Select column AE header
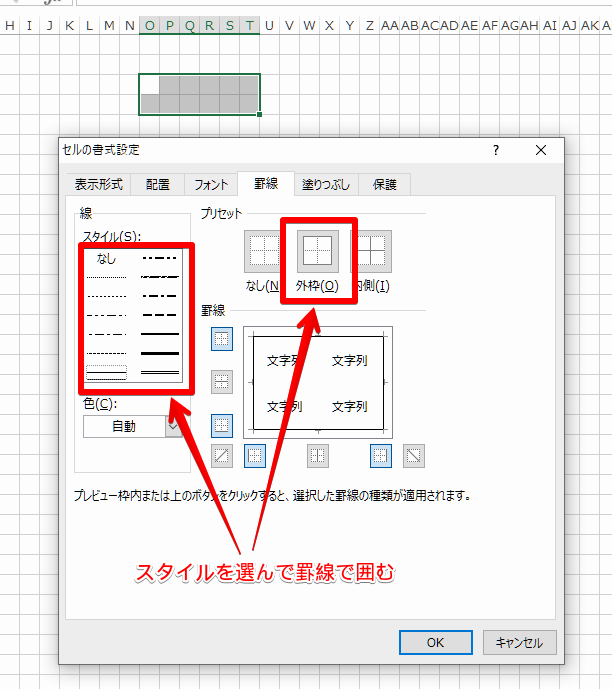The width and height of the screenshot is (612, 689). 469,25
